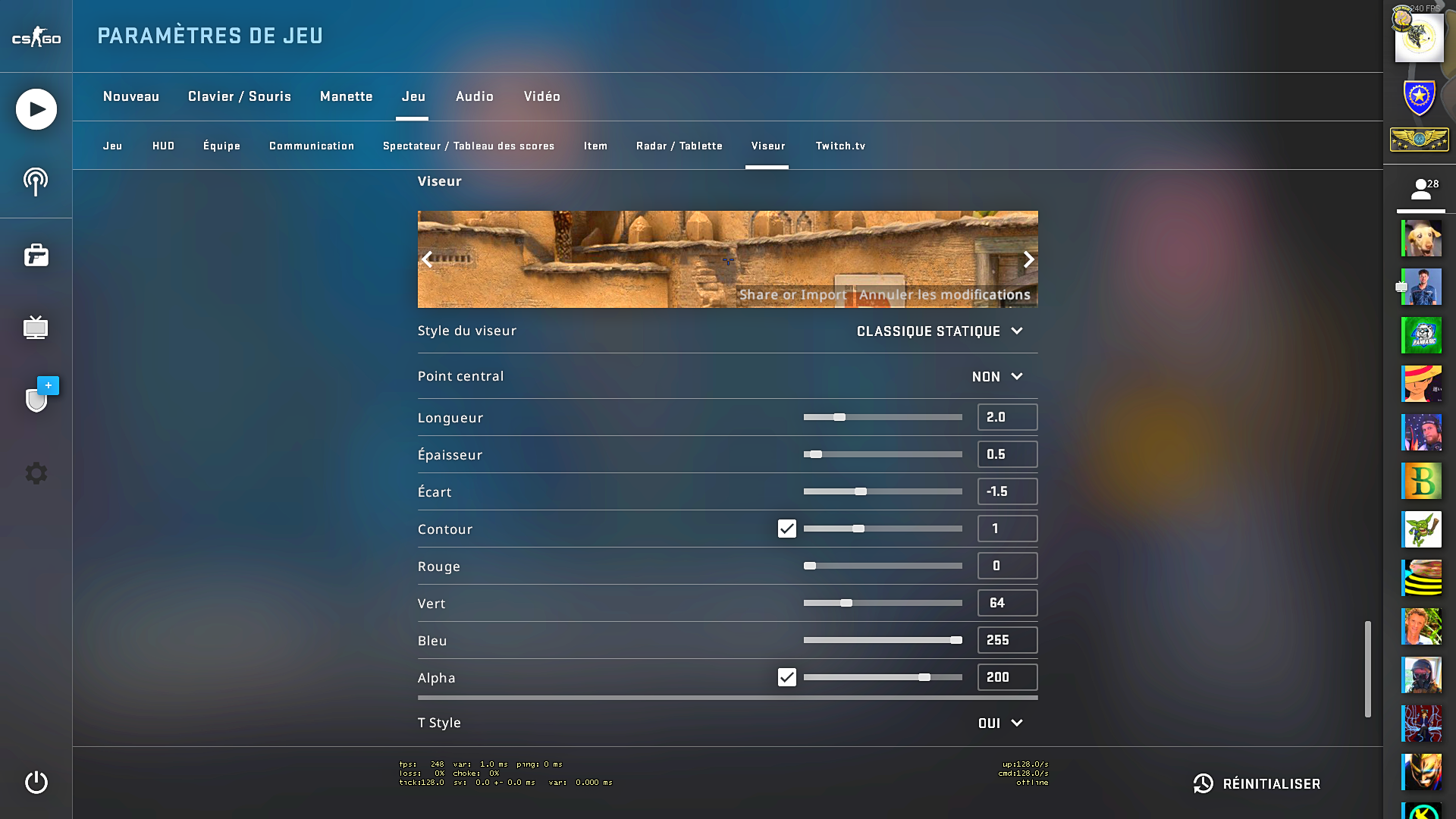Click the Bleu slider track

tap(883, 640)
